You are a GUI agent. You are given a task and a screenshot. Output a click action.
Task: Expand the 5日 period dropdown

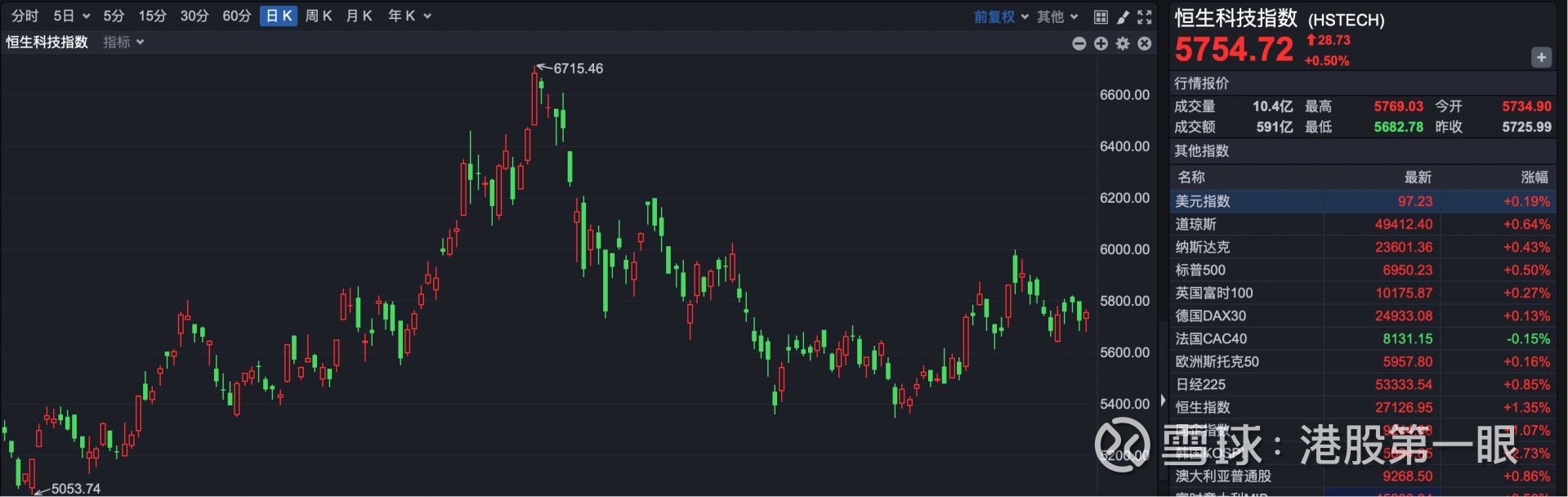(x=71, y=16)
